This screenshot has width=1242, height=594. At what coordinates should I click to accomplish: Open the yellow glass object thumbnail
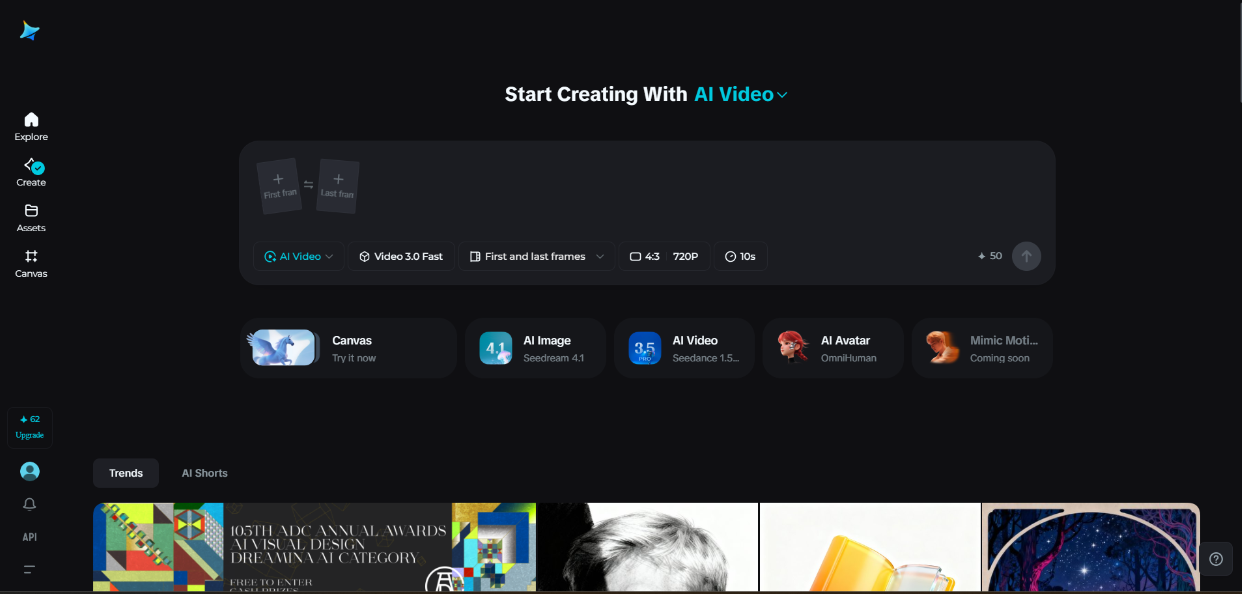click(870, 547)
